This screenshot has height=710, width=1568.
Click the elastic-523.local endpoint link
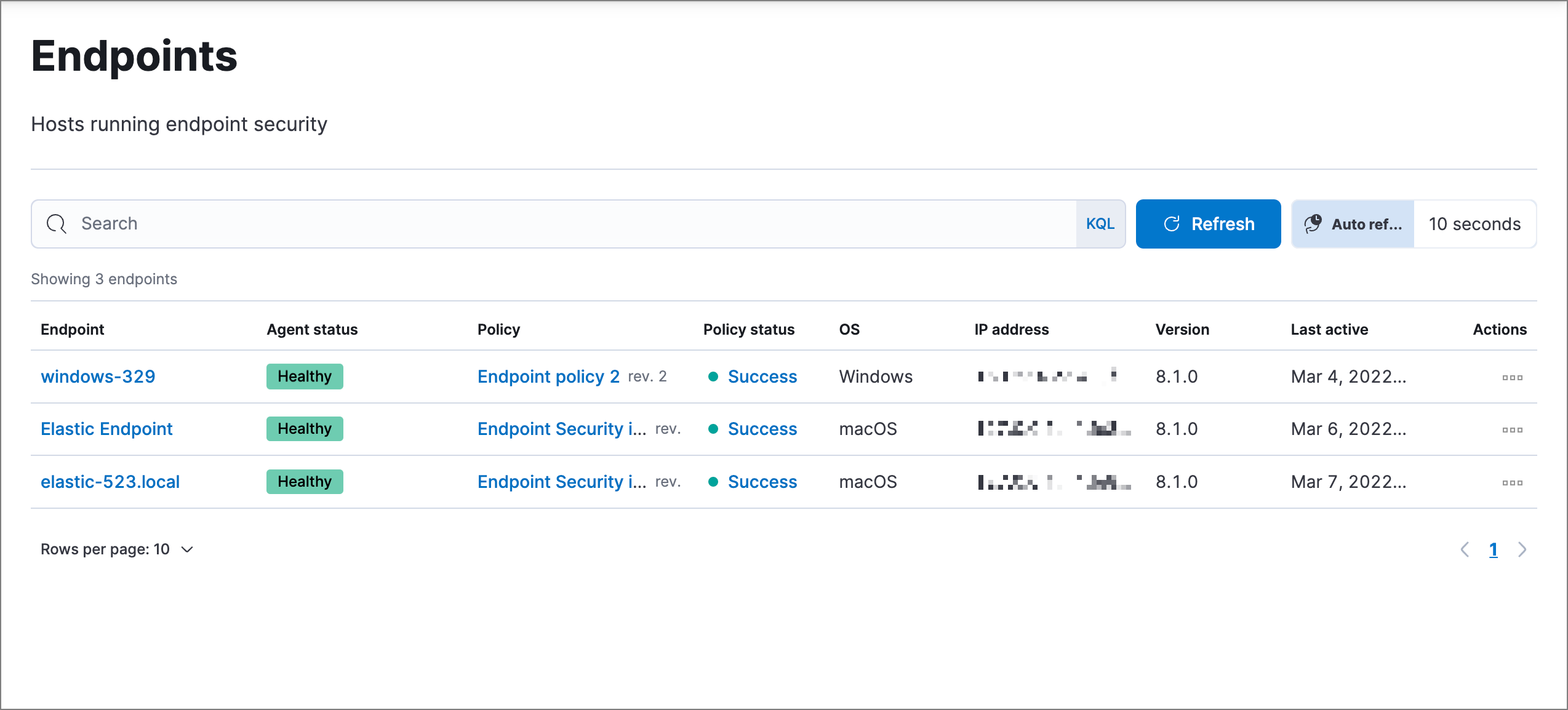pyautogui.click(x=110, y=481)
